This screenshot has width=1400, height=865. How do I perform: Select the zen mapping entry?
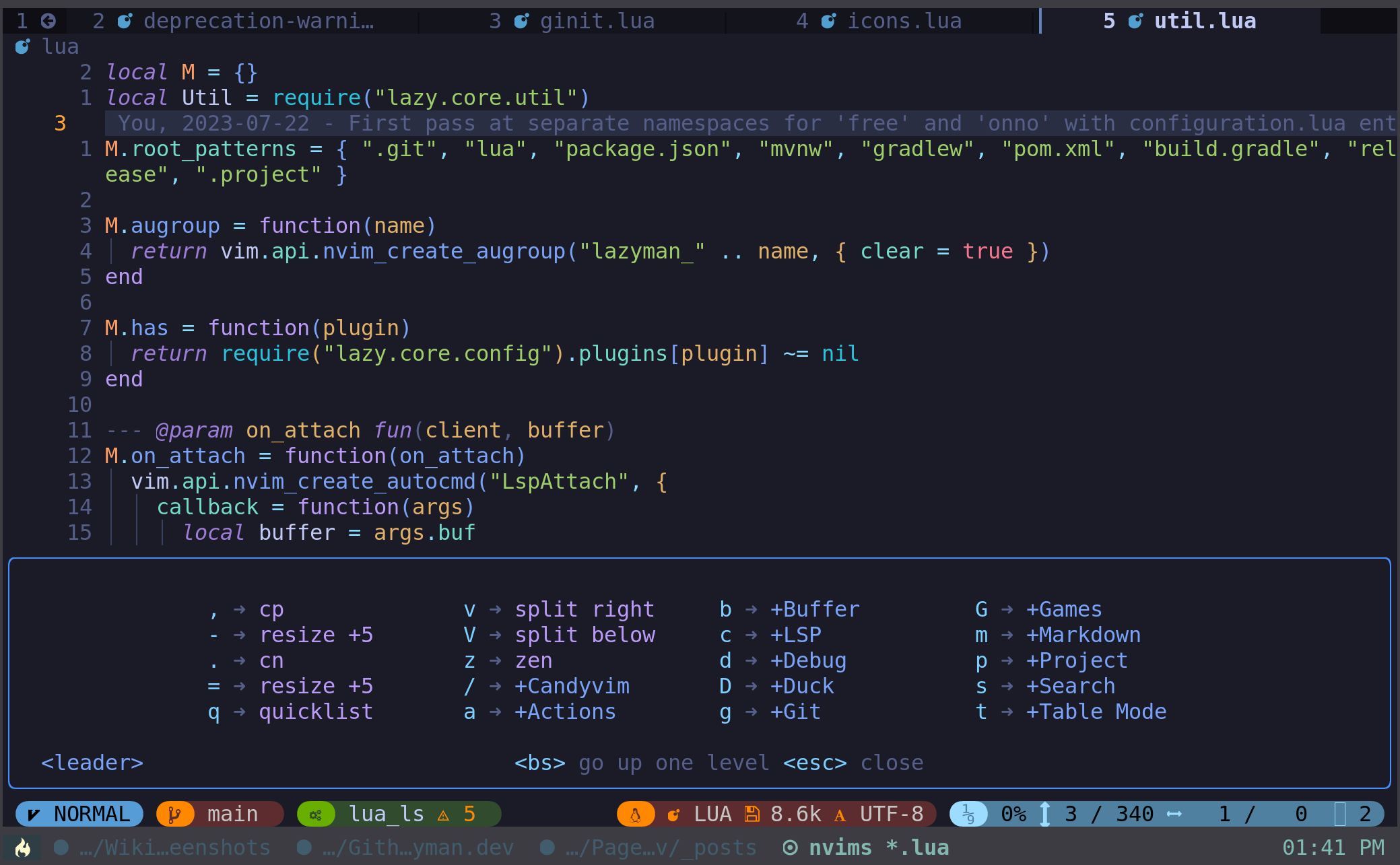pos(533,660)
